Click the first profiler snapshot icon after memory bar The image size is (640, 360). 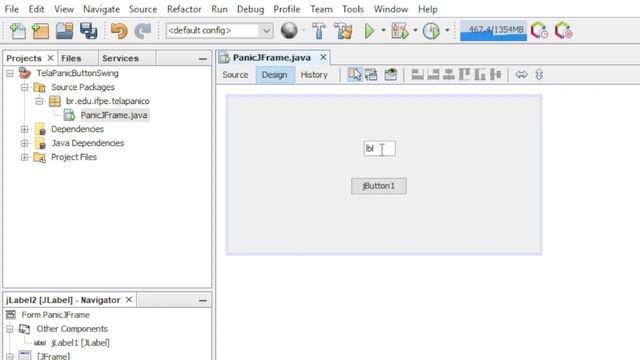coord(539,31)
